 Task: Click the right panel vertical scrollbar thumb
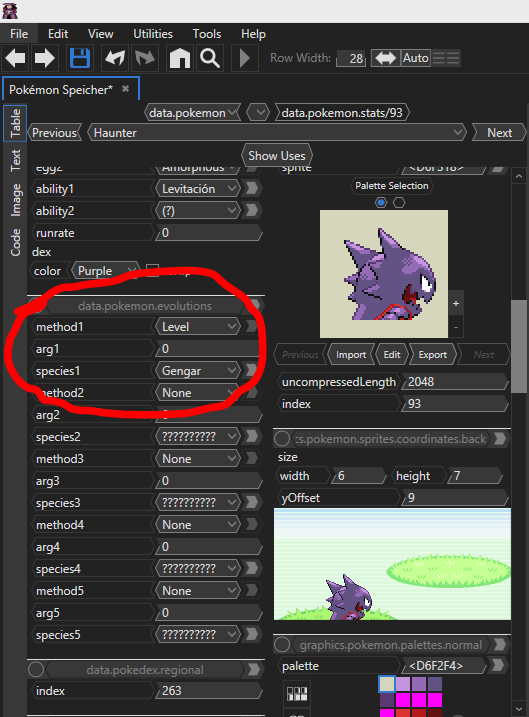pos(518,347)
